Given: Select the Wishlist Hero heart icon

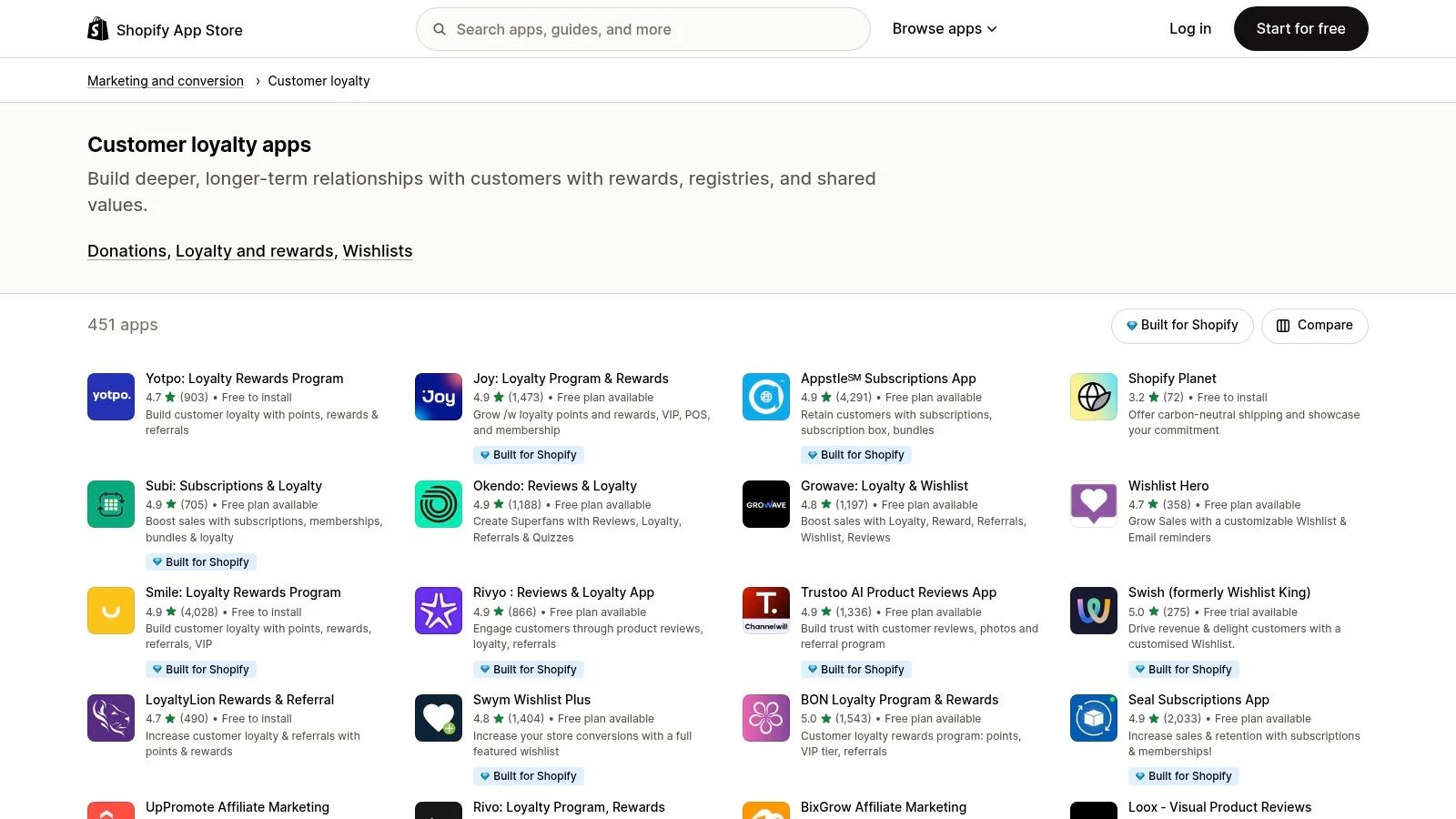Looking at the screenshot, I should [x=1094, y=504].
